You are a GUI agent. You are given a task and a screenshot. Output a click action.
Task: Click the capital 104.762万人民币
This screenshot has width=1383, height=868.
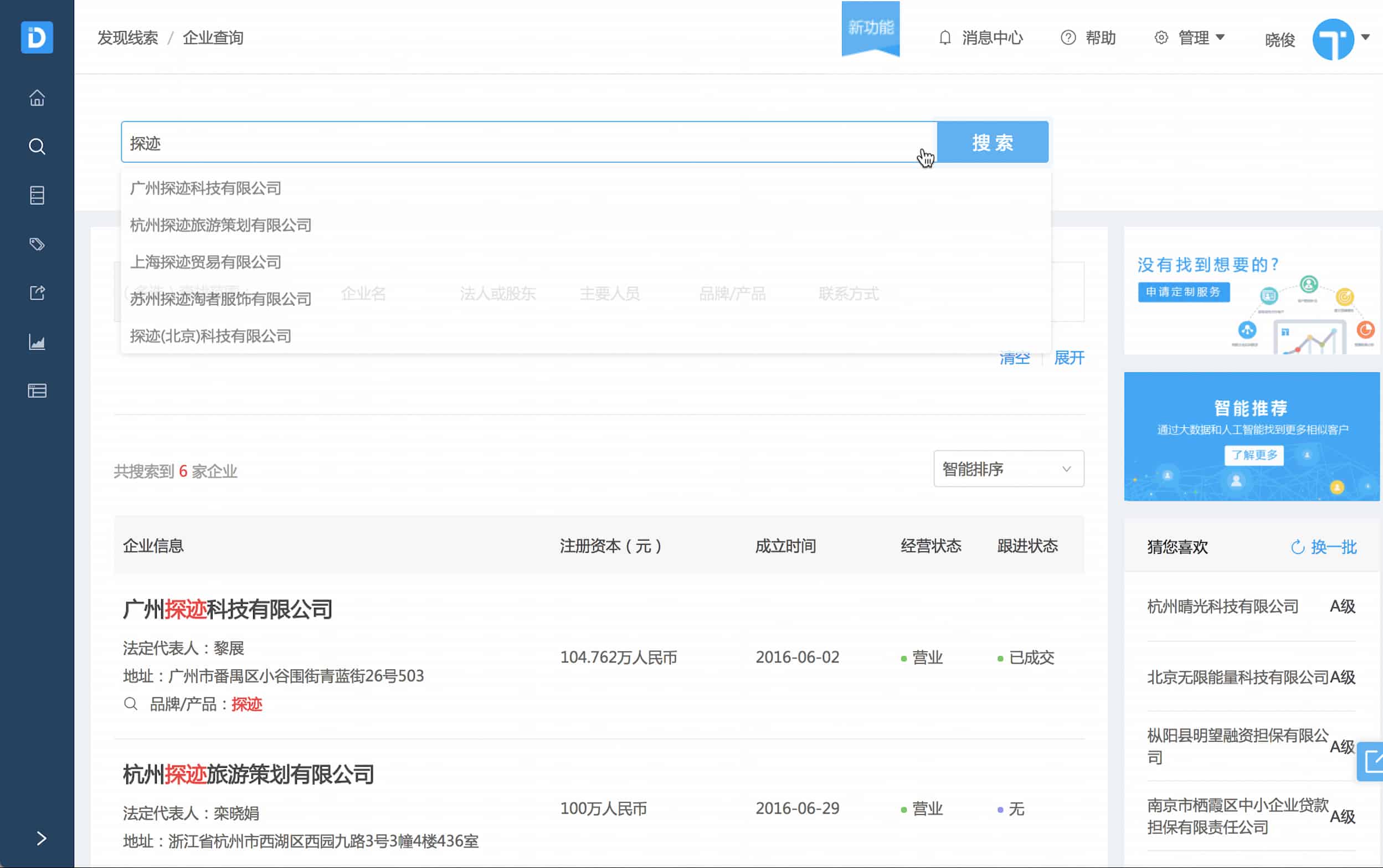coord(619,658)
